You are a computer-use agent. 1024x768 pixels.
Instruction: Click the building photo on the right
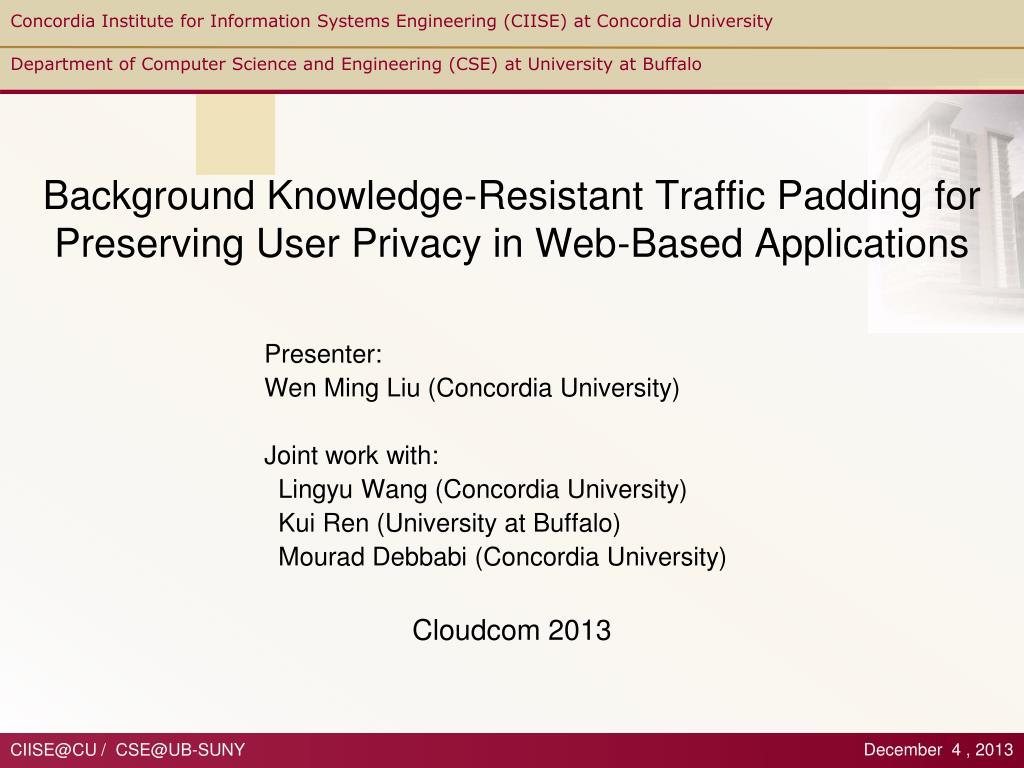946,214
